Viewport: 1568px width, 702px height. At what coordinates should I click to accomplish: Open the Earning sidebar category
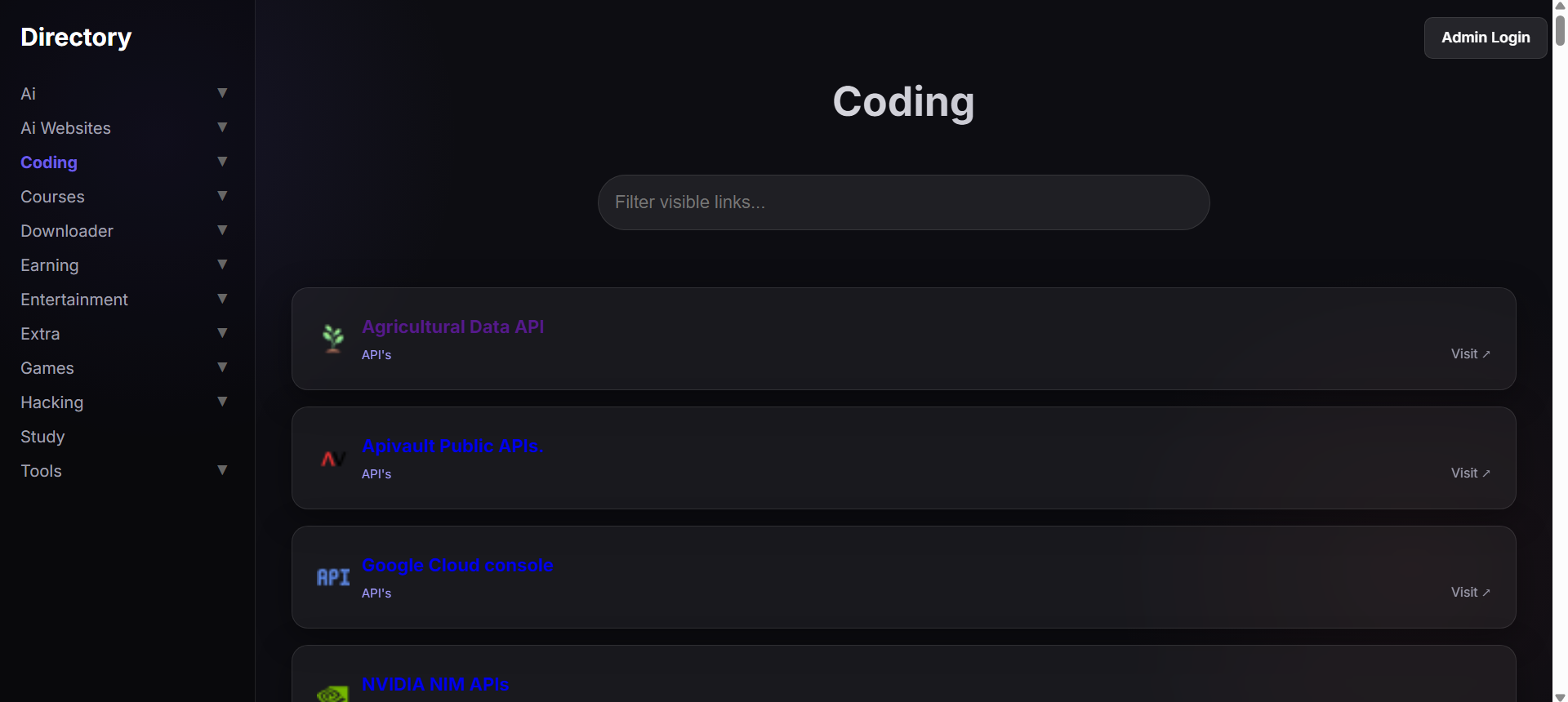pos(50,265)
